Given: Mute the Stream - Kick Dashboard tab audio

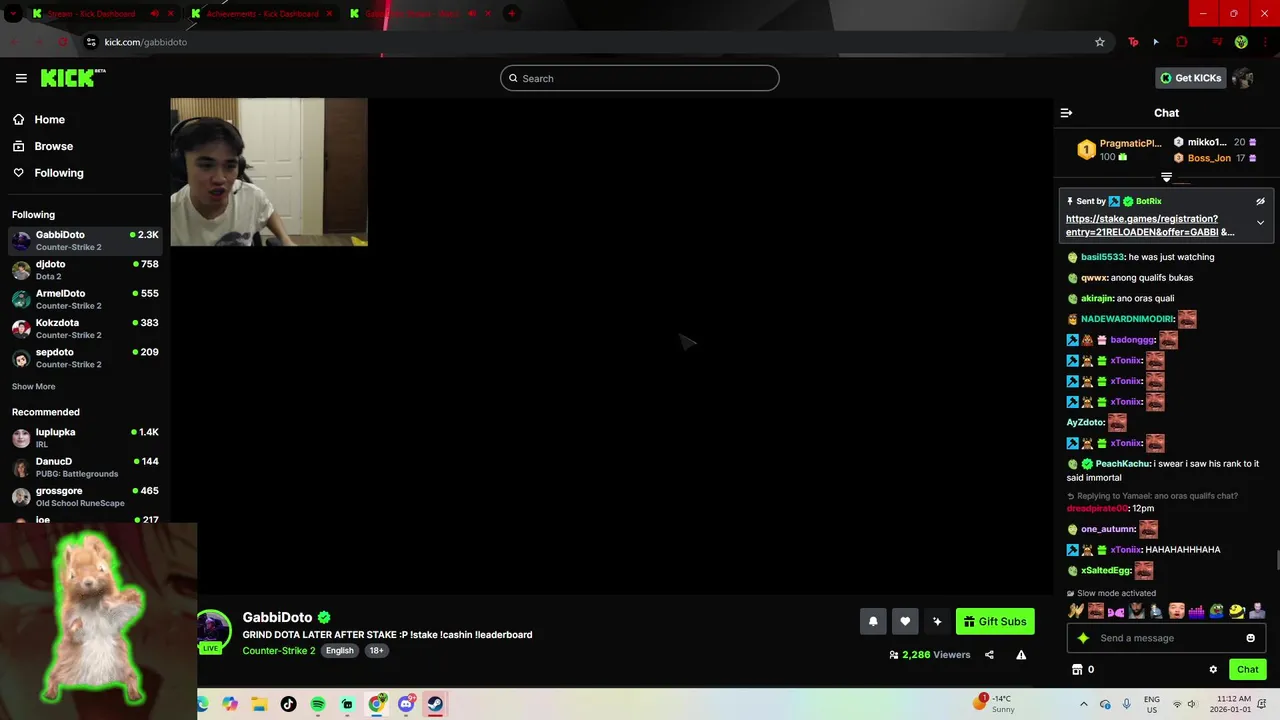Looking at the screenshot, I should (x=154, y=13).
